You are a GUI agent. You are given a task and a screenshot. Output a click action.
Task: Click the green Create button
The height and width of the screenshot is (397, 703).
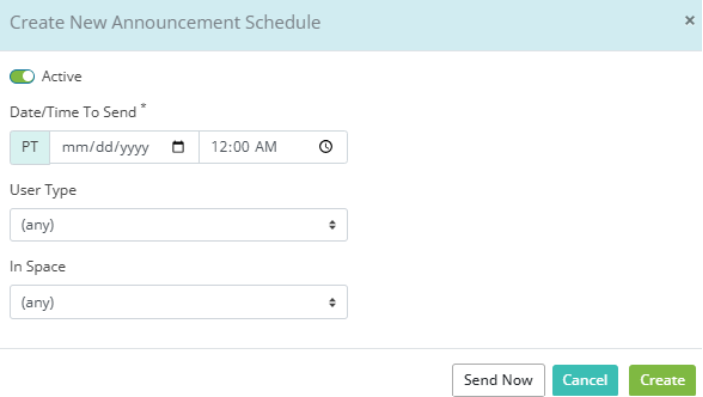click(662, 380)
